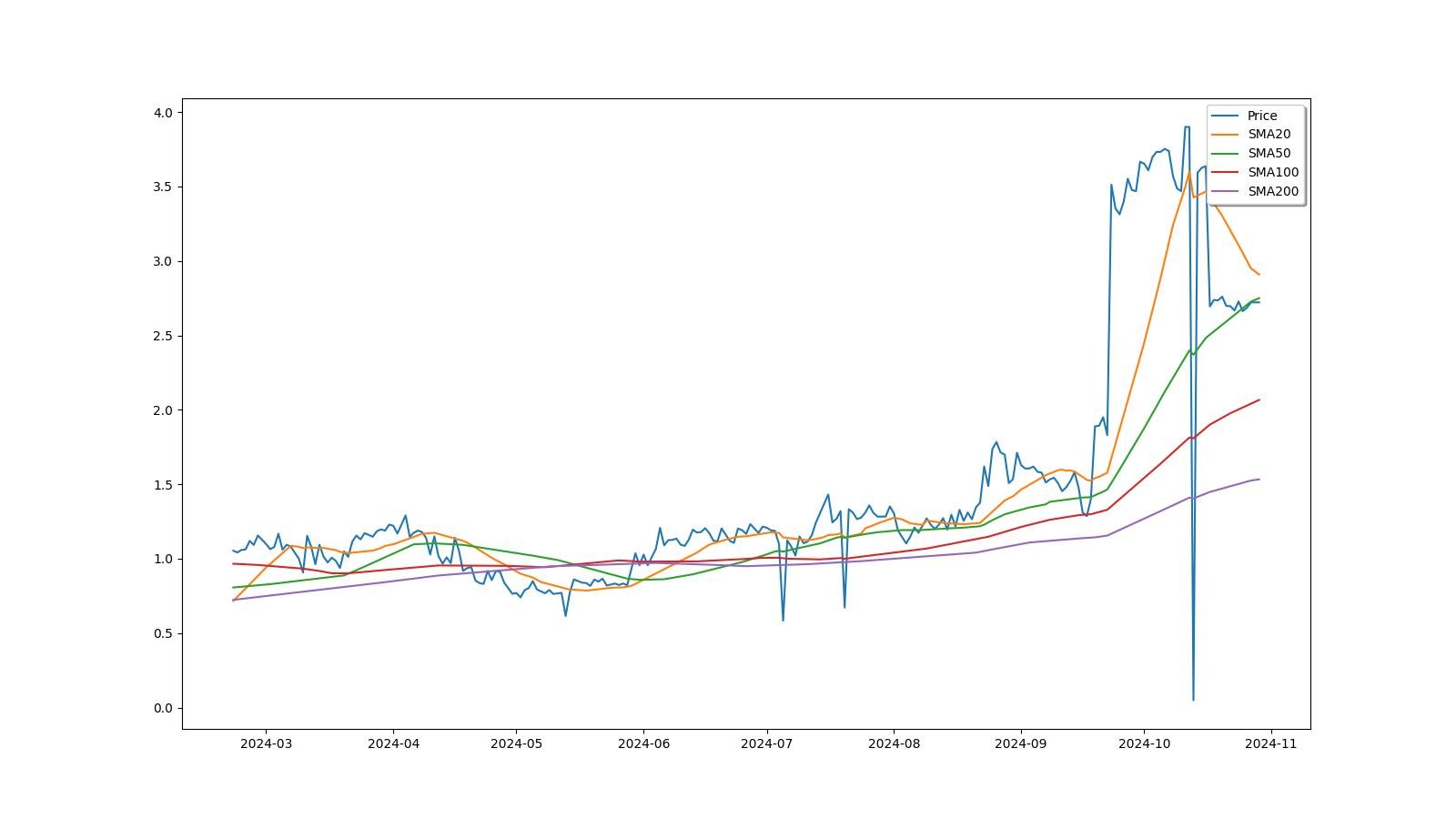Click the 2.5 y-axis label
The image size is (1456, 819).
click(x=163, y=337)
